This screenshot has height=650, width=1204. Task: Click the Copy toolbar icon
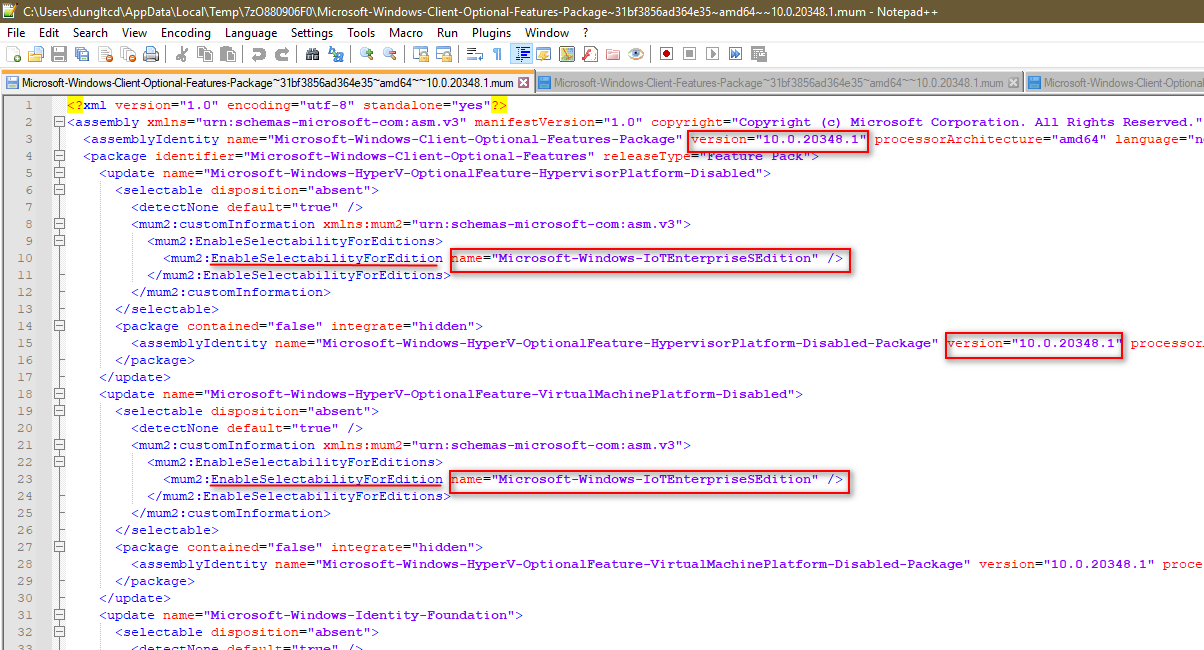(204, 53)
